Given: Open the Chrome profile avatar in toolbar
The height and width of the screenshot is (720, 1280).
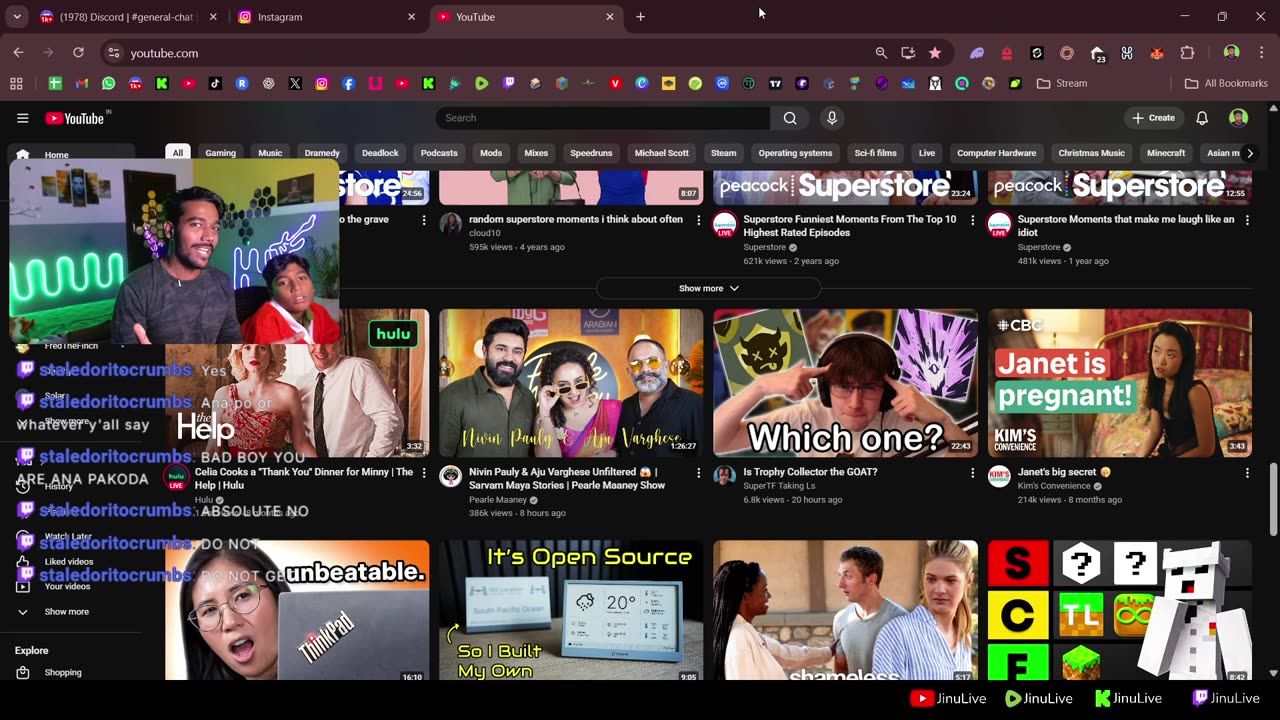Looking at the screenshot, I should pos(1232,53).
